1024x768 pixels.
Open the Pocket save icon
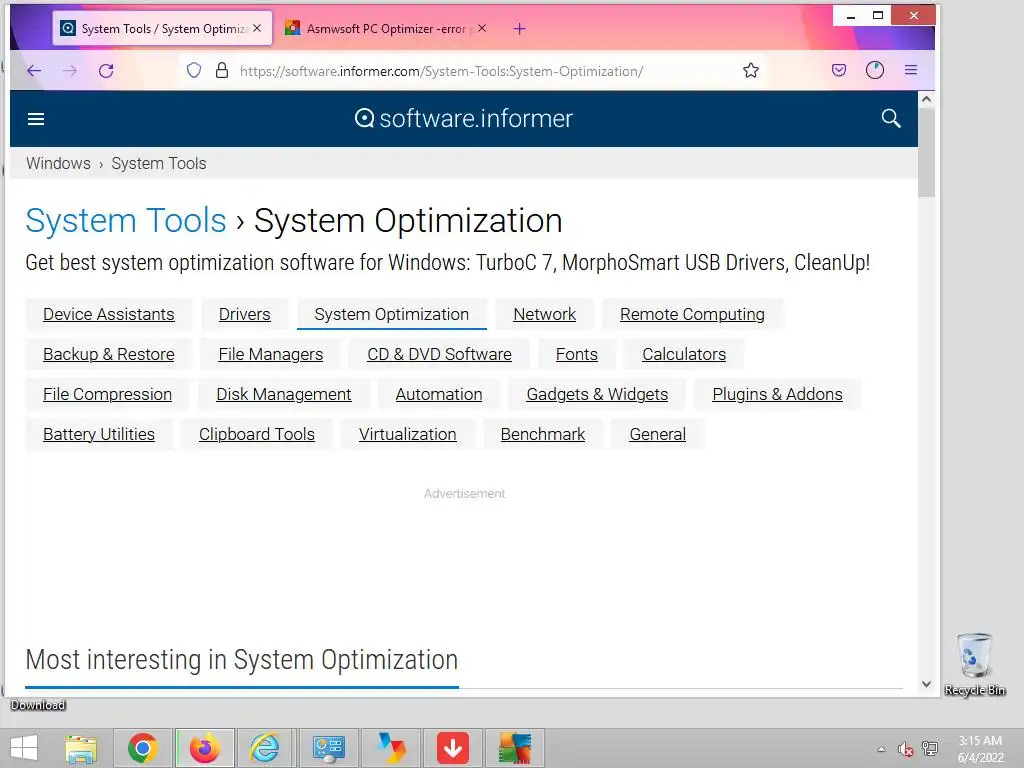click(x=839, y=71)
